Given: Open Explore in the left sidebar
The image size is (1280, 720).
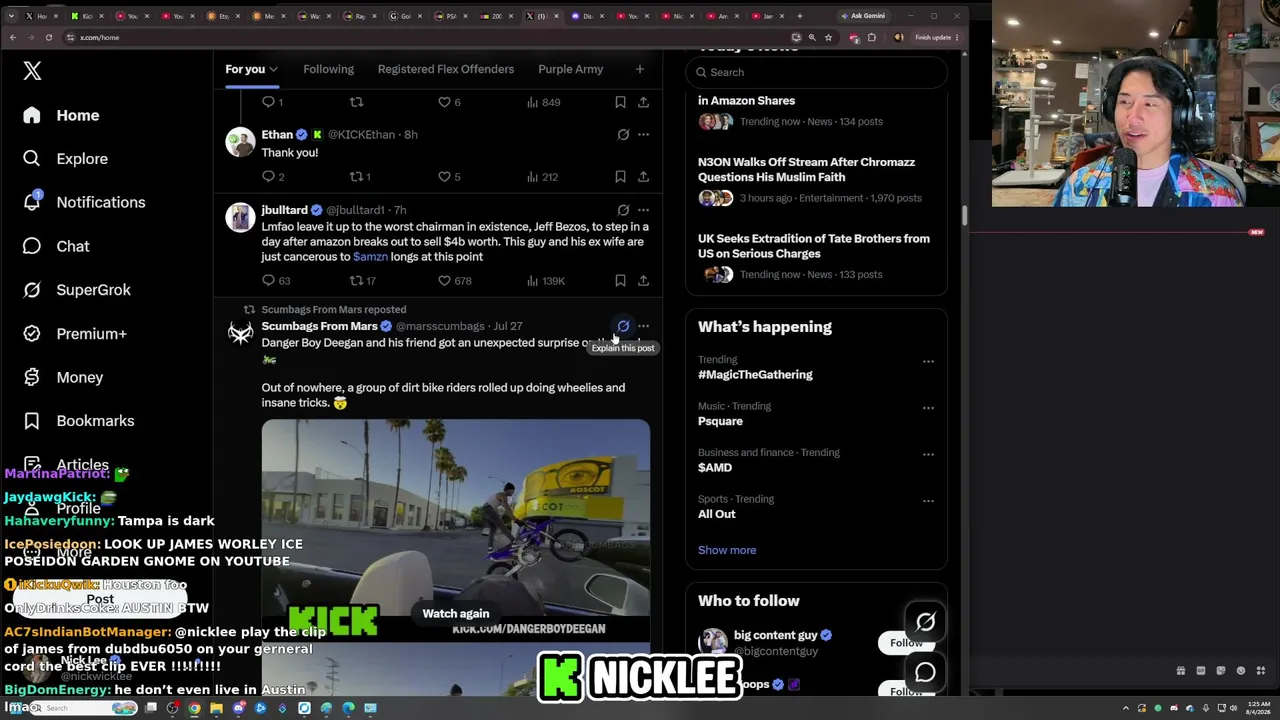Looking at the screenshot, I should [65, 159].
